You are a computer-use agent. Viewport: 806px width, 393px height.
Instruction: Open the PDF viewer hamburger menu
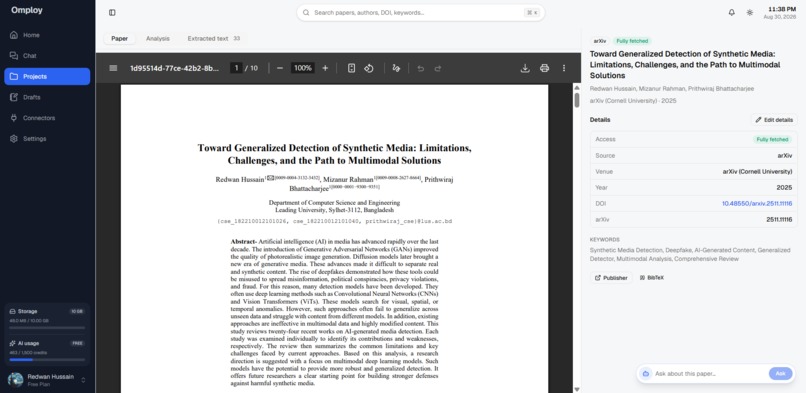click(114, 68)
